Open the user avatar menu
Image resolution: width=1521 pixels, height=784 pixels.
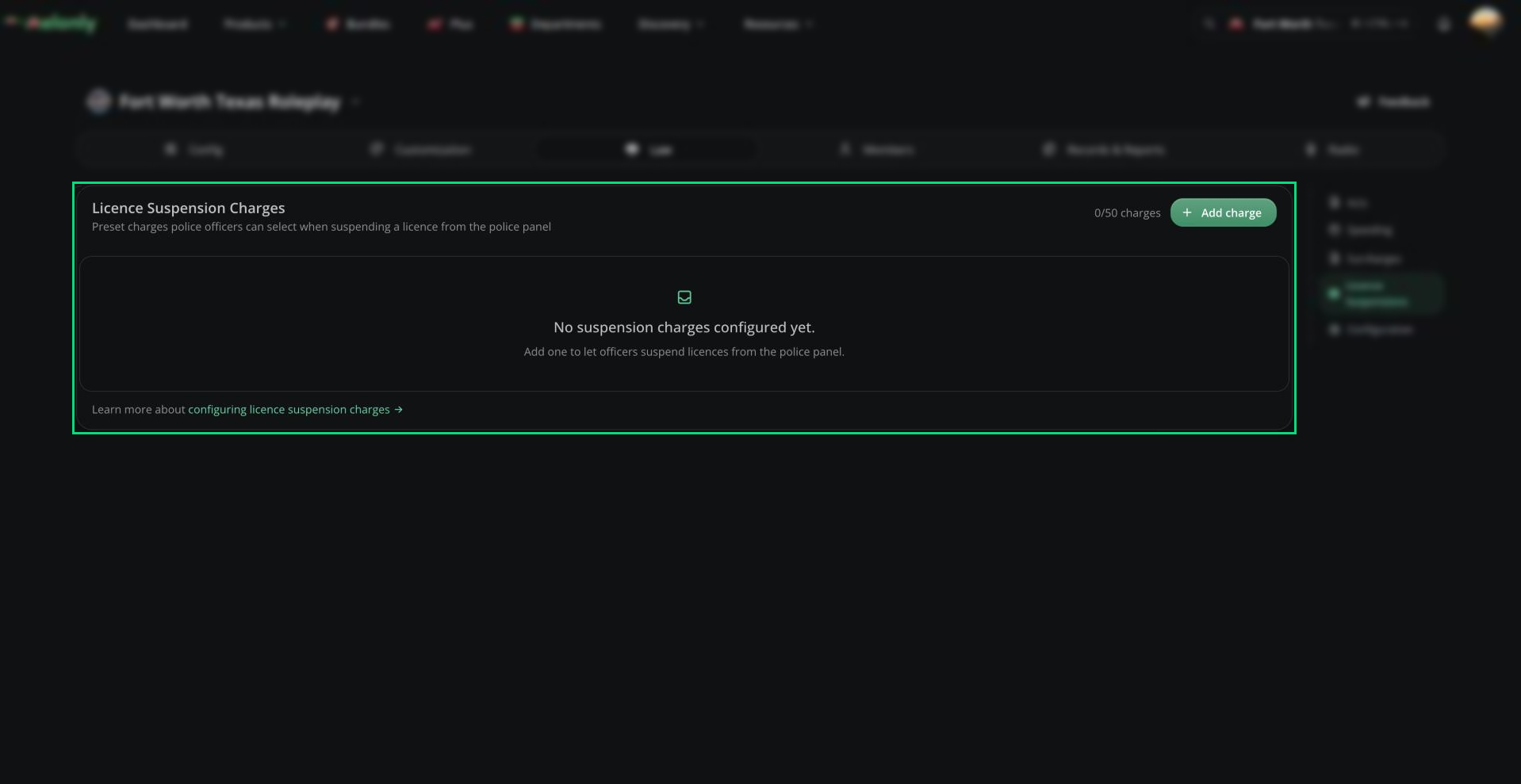[1485, 21]
